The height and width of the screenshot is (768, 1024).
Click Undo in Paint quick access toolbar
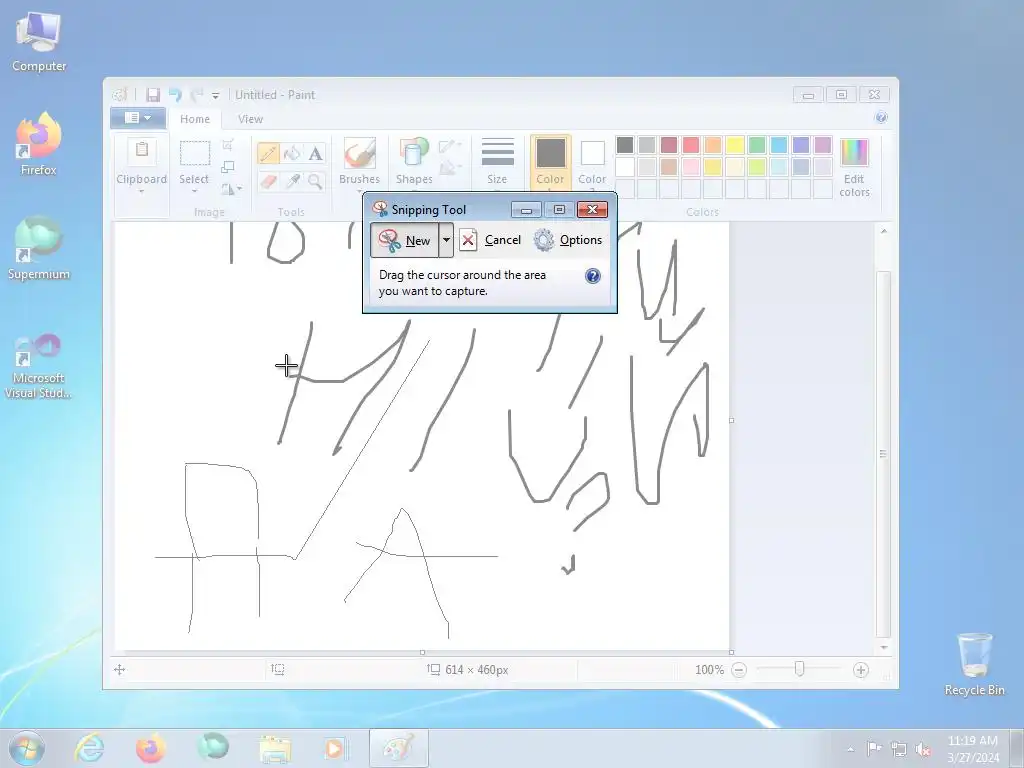pos(175,95)
